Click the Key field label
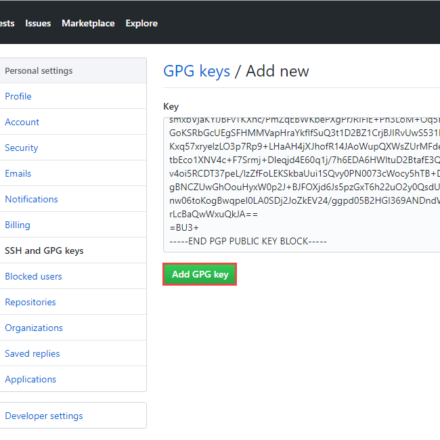 point(171,107)
